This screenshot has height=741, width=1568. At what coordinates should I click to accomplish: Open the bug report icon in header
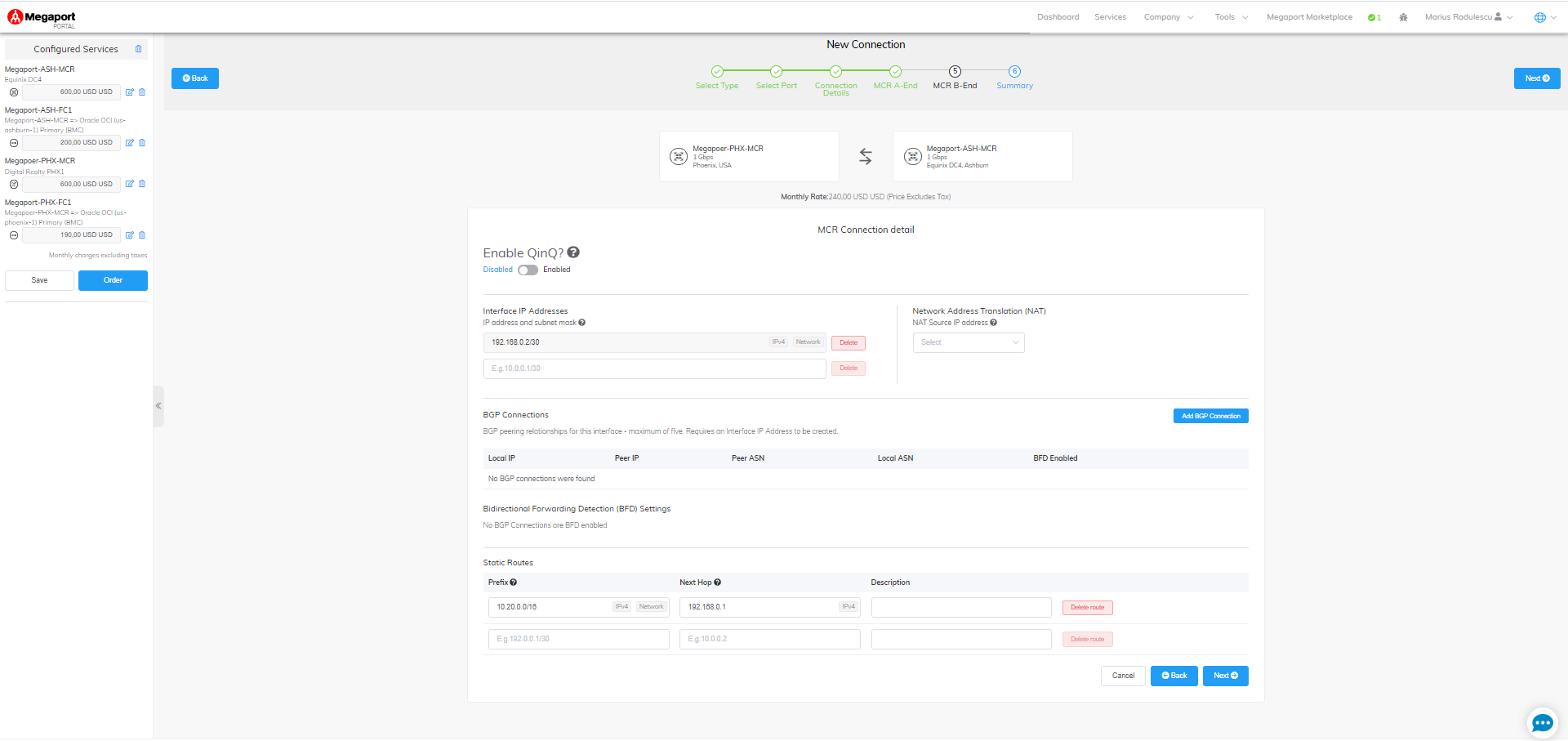coord(1403,17)
